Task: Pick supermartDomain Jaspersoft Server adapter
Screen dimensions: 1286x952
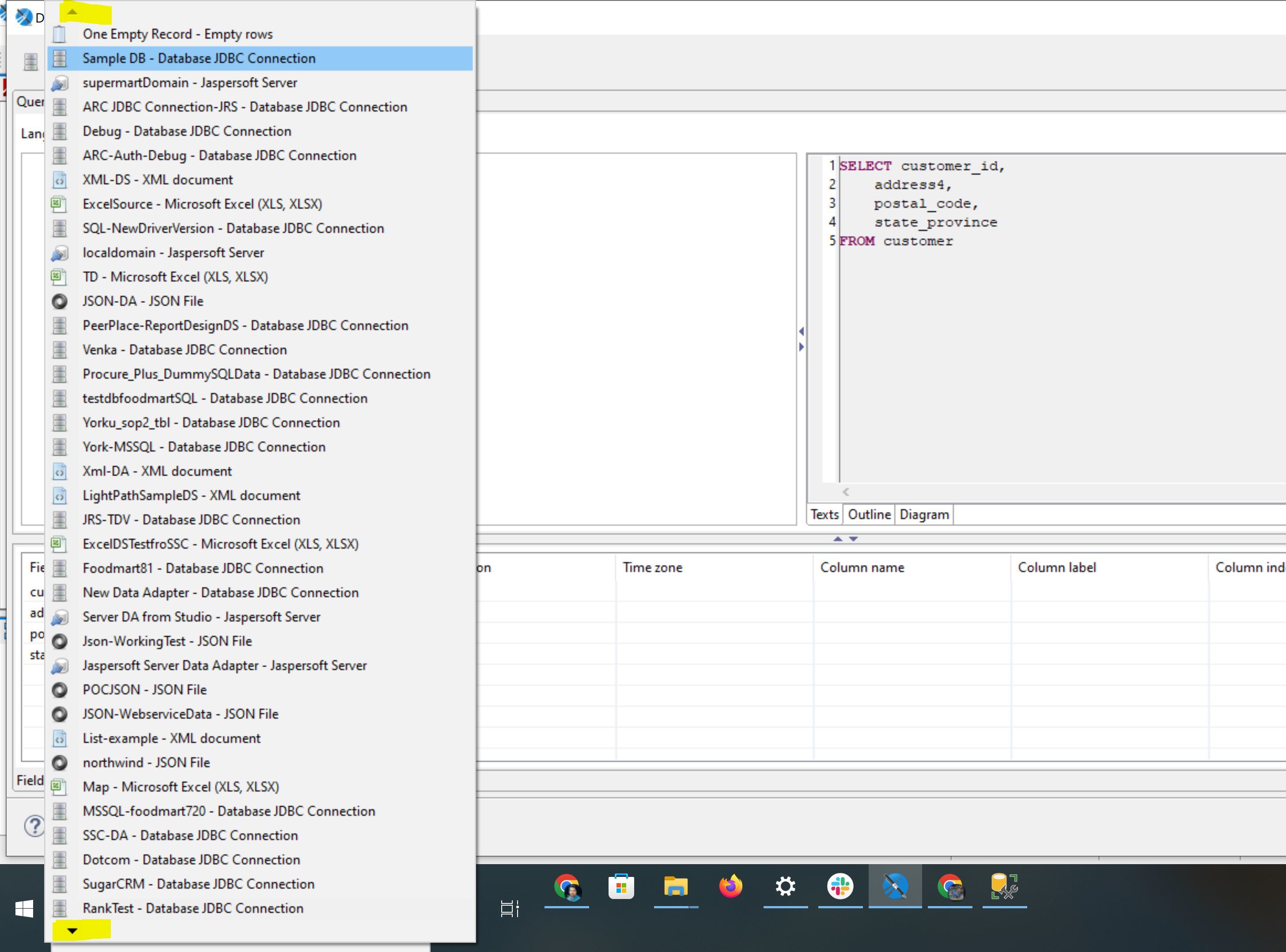Action: [x=260, y=83]
